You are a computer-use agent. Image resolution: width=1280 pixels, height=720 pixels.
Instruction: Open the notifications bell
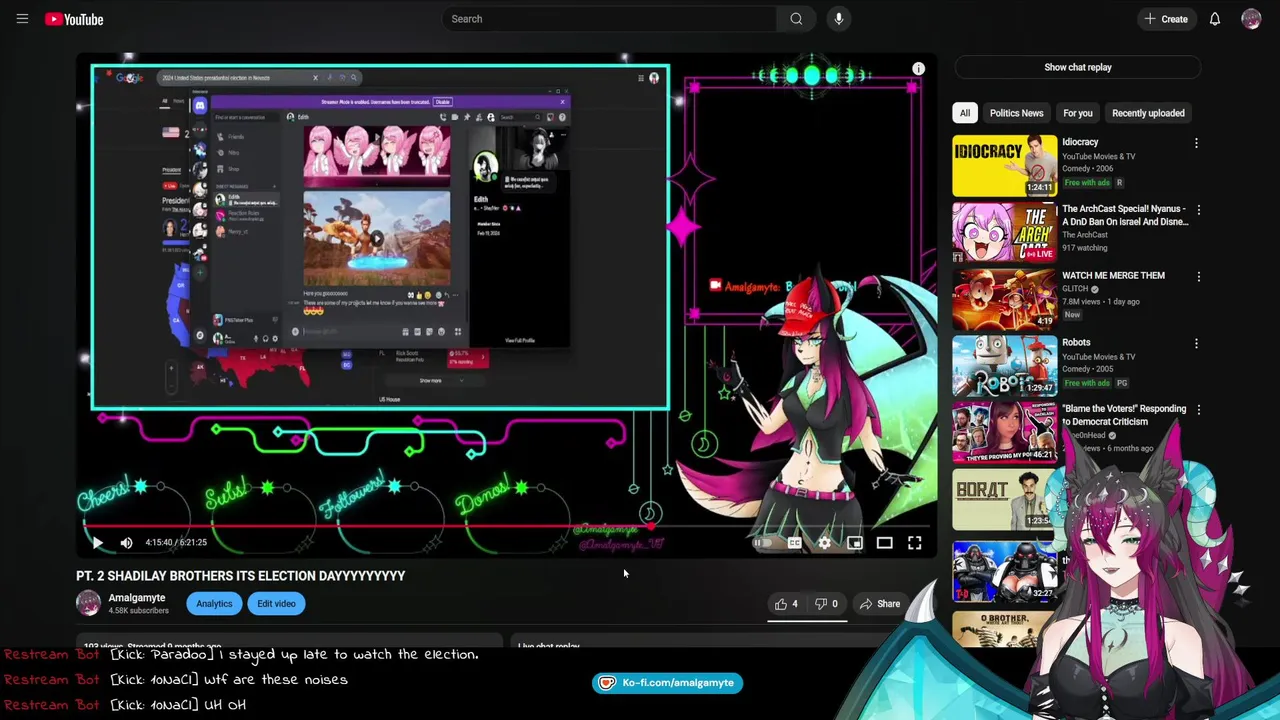(1215, 19)
